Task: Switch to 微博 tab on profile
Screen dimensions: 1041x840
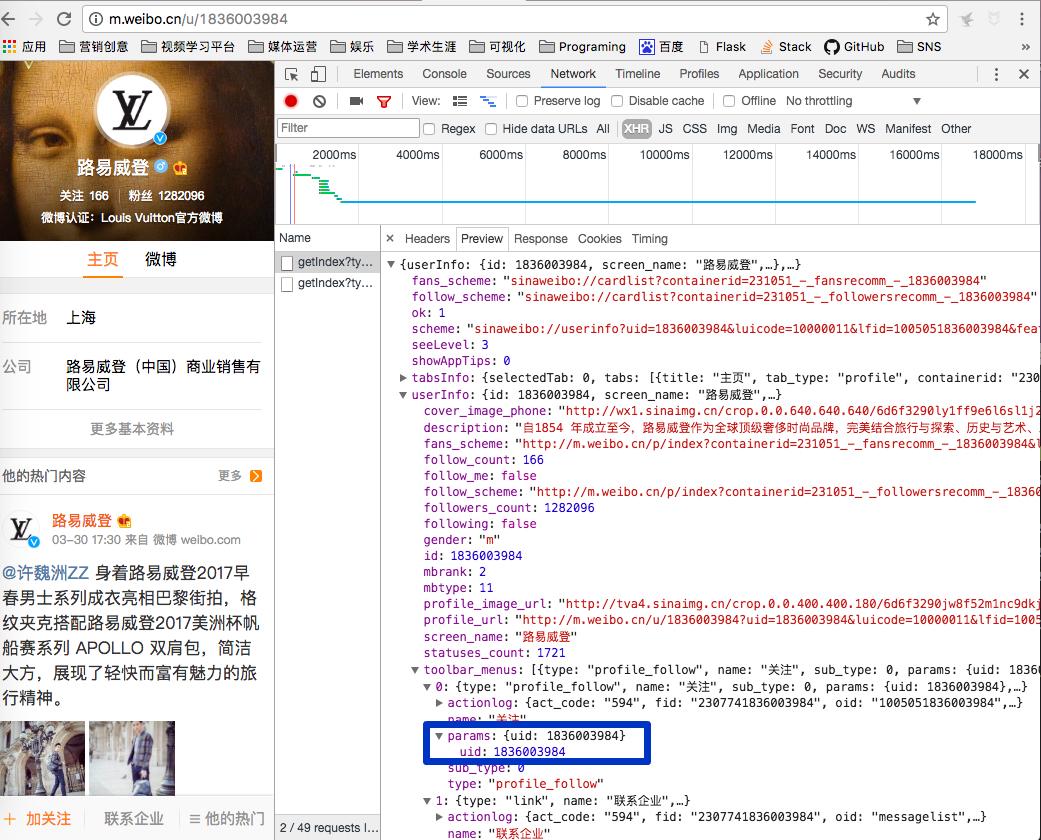Action: pos(161,259)
